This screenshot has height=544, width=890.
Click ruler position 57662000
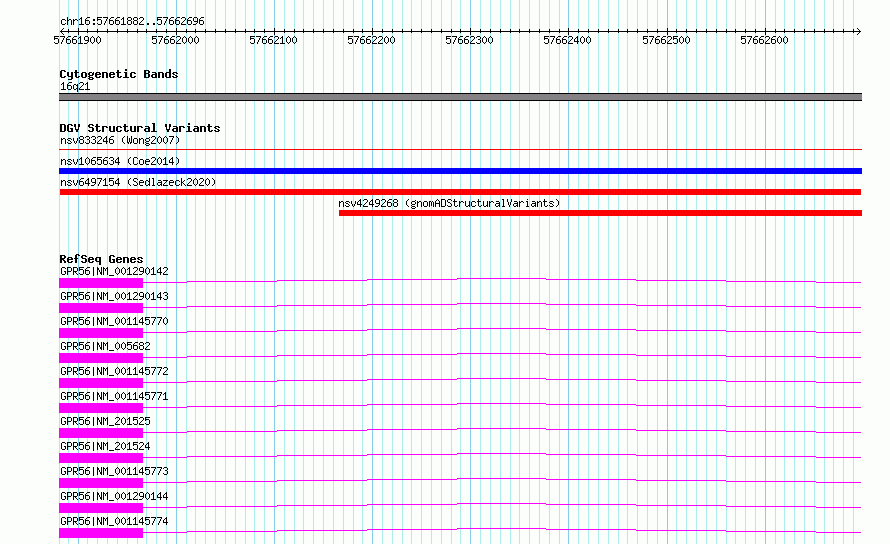[x=175, y=40]
